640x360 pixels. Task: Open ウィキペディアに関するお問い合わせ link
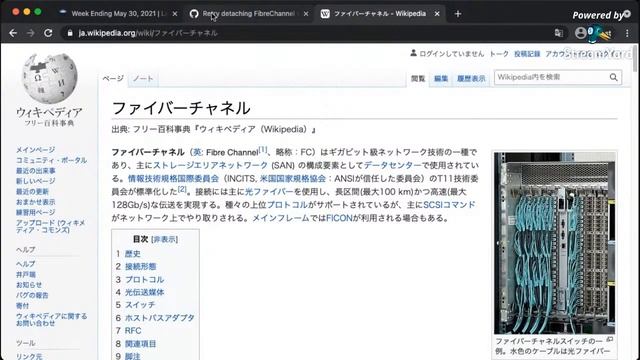(51, 320)
